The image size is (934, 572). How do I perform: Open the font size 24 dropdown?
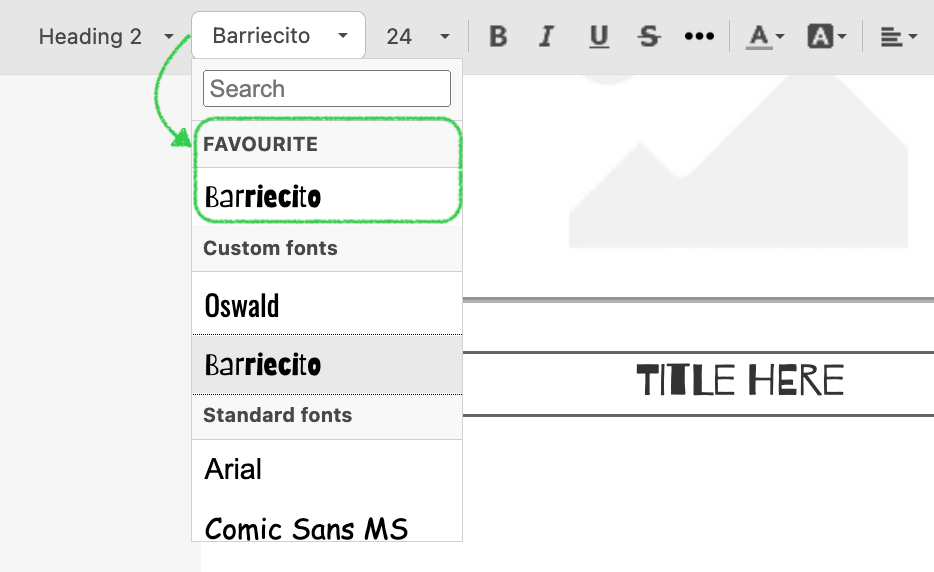pos(417,37)
